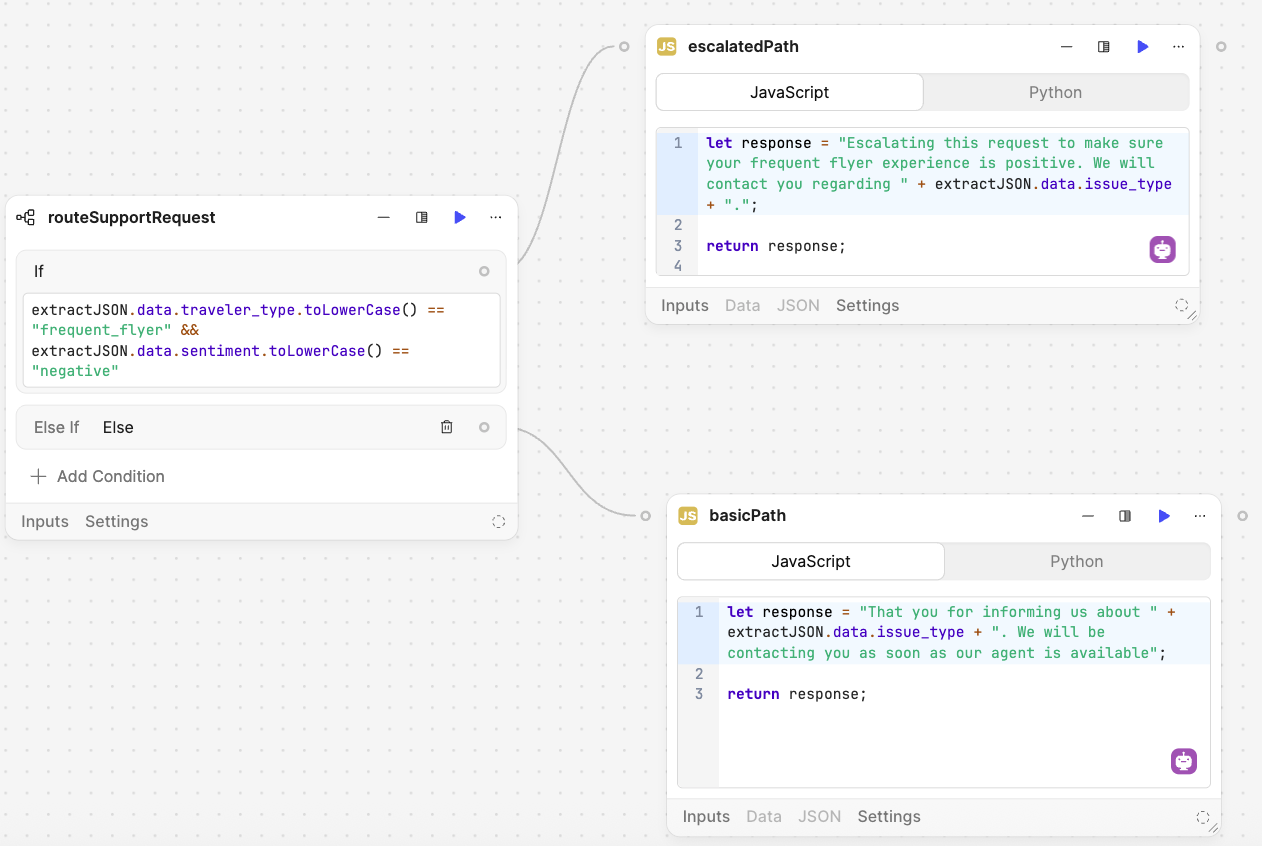Open more options menu for escalatedPath
1262x846 pixels.
tap(1179, 47)
